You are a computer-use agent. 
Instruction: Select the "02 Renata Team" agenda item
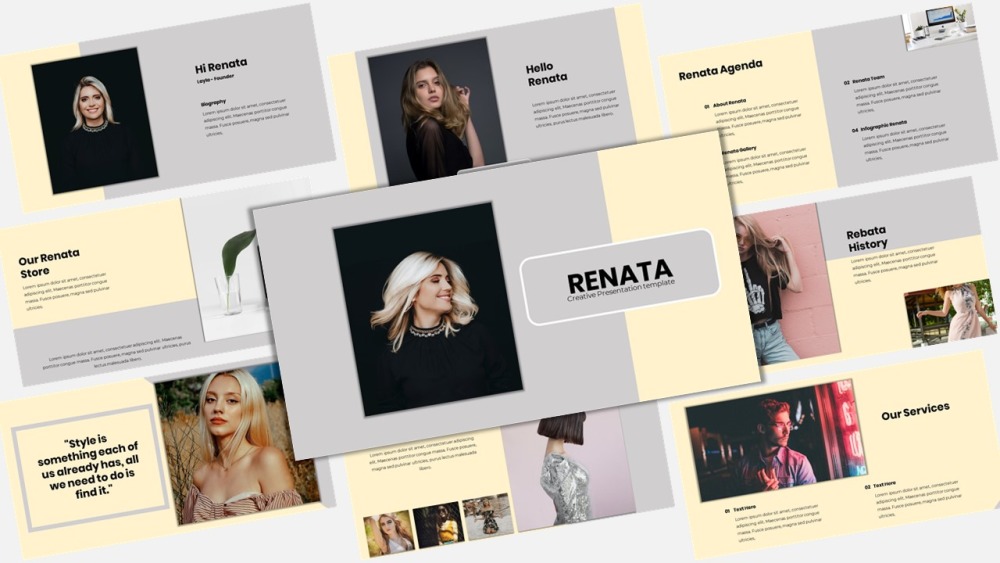coord(868,80)
